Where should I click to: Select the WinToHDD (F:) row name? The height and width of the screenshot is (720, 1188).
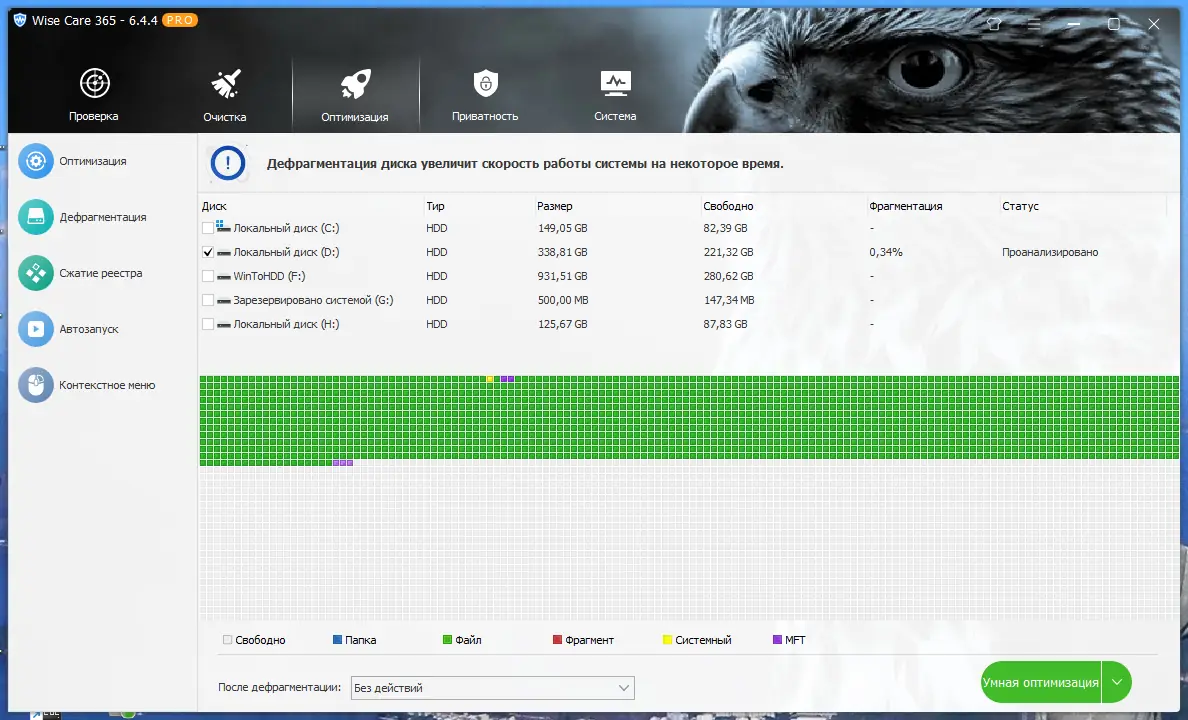pos(269,277)
